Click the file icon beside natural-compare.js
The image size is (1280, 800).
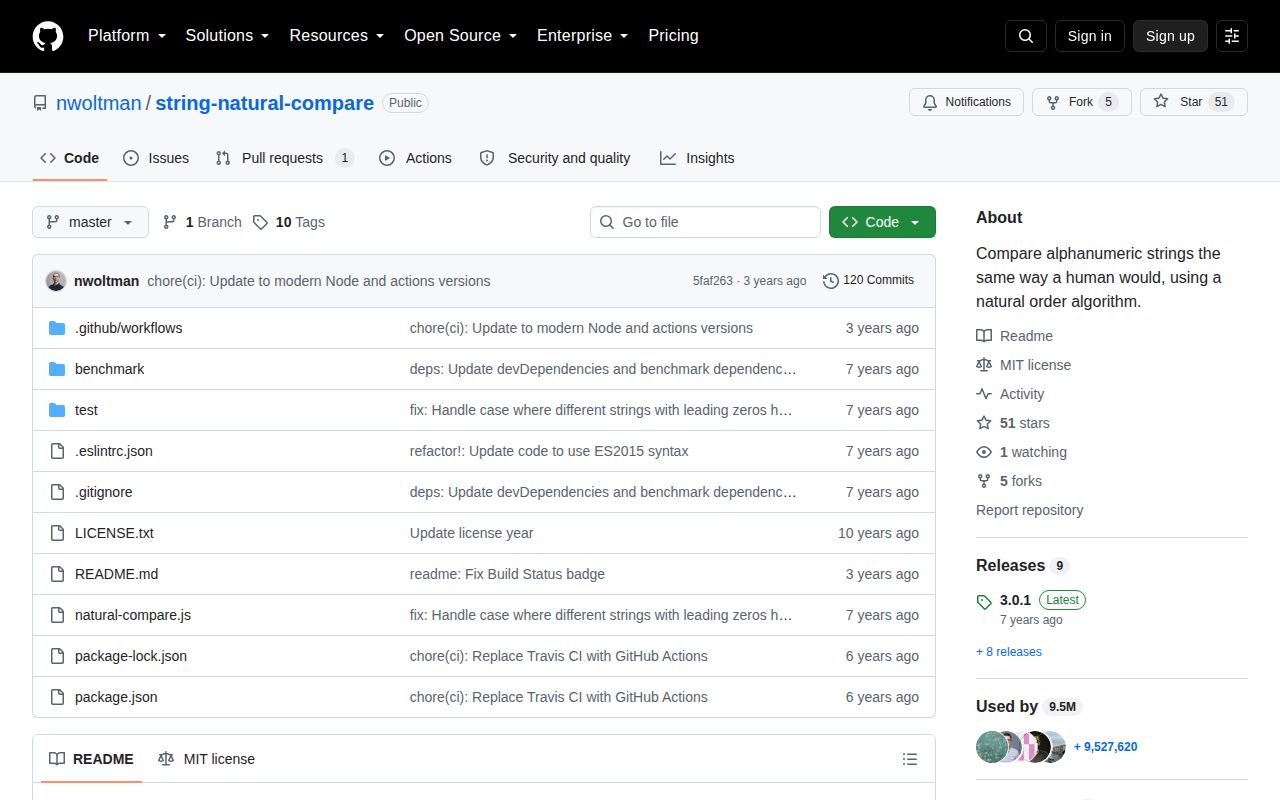(57, 615)
